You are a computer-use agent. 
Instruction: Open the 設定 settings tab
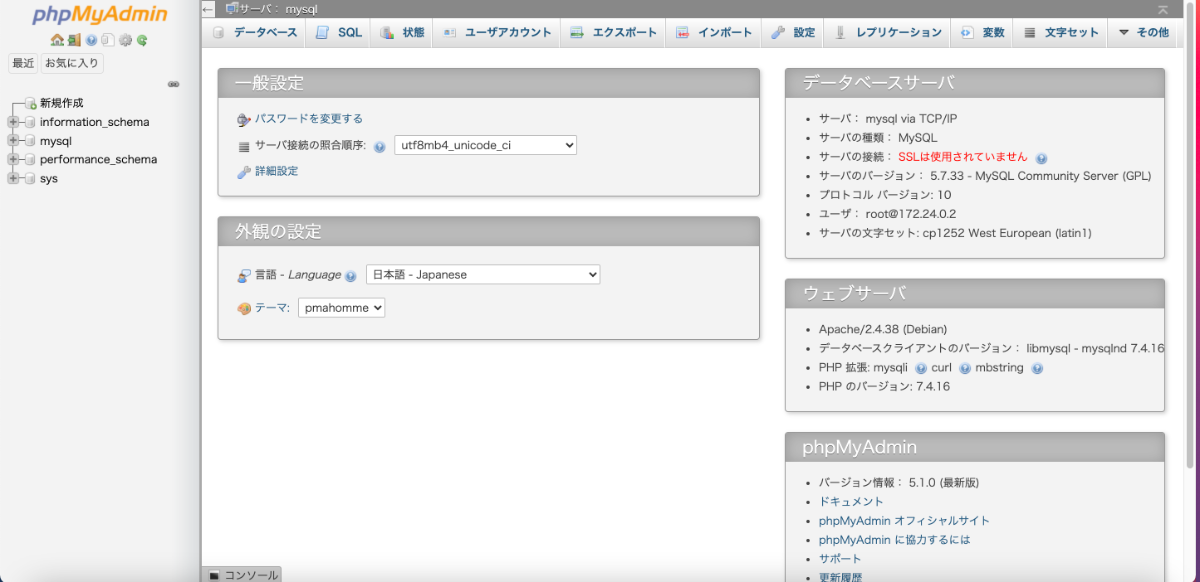pos(793,32)
